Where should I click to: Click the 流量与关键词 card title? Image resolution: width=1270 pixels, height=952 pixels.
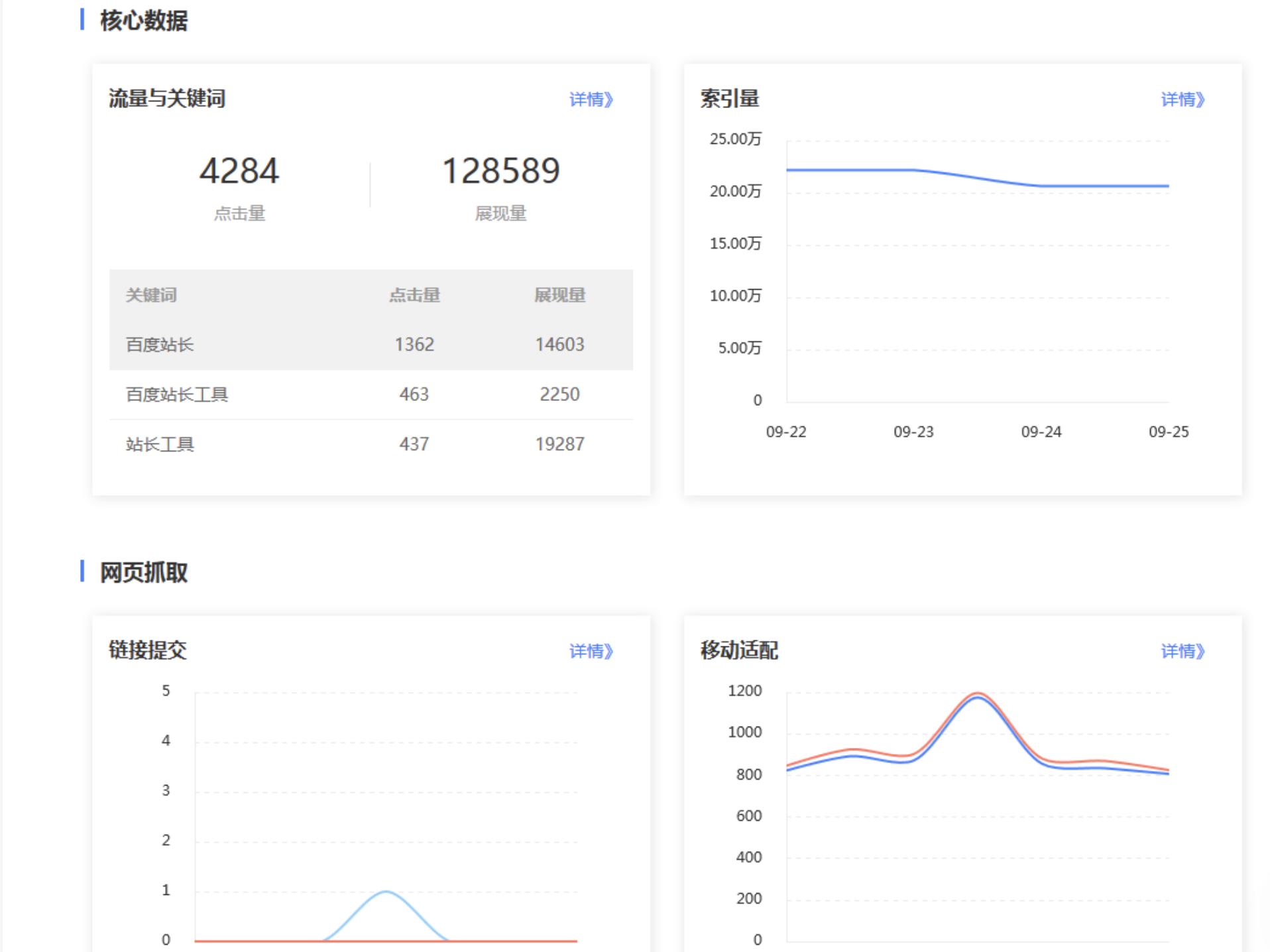[x=167, y=99]
